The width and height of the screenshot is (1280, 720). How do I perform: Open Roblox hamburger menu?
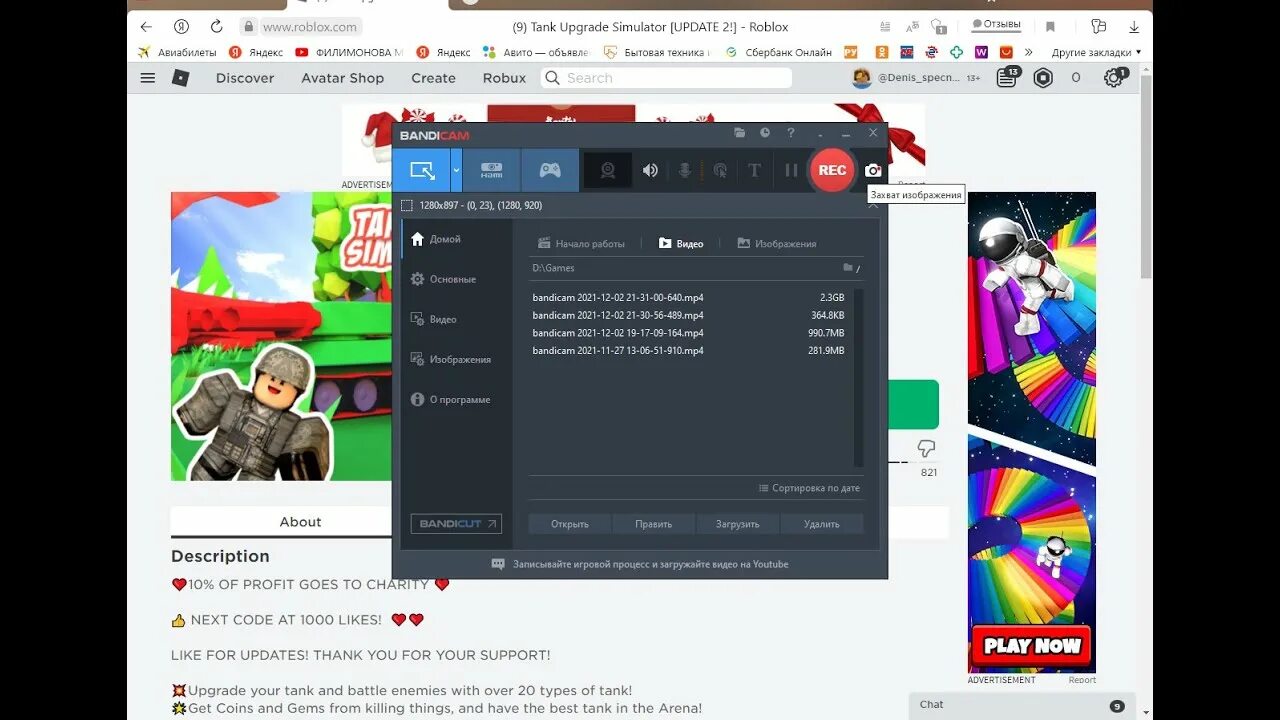click(148, 78)
